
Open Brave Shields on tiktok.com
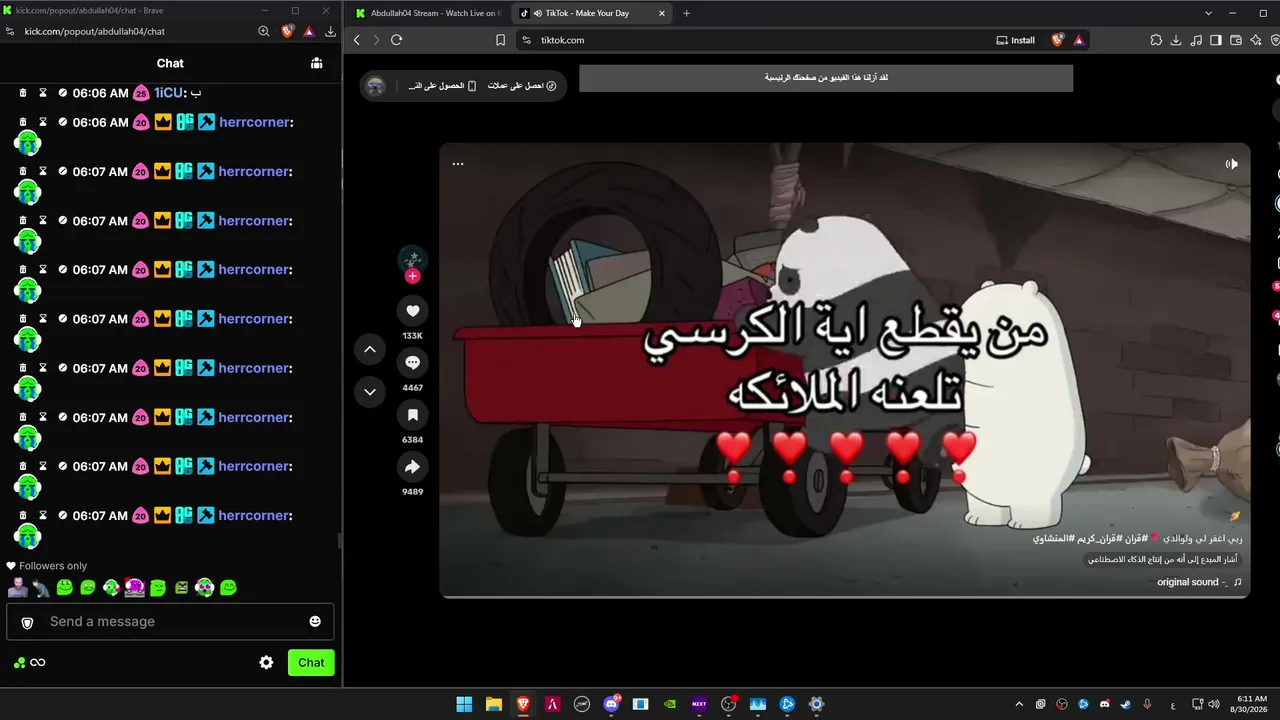(x=1058, y=40)
